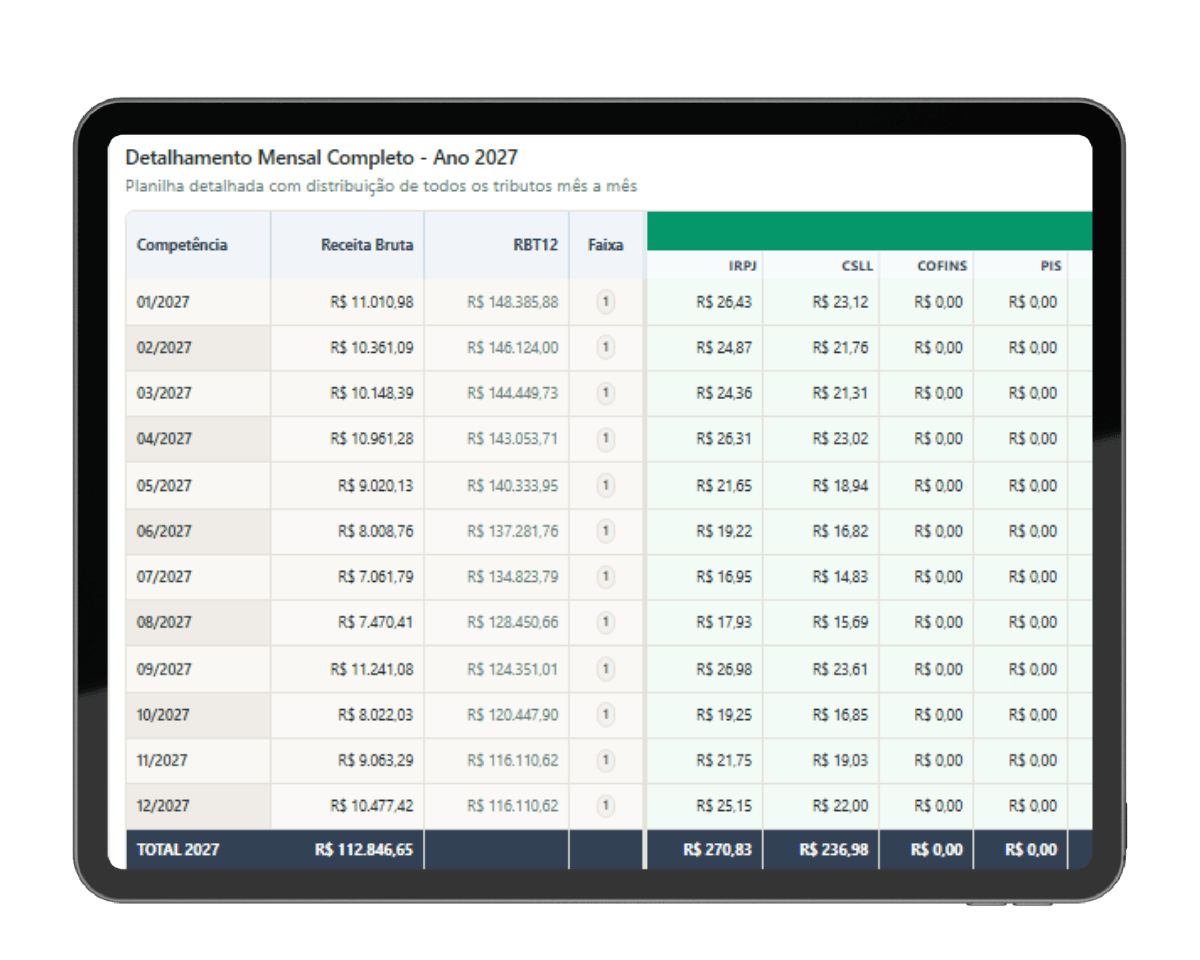Click the 04/2027 row label
Screen dimensions: 1200x960
164,439
